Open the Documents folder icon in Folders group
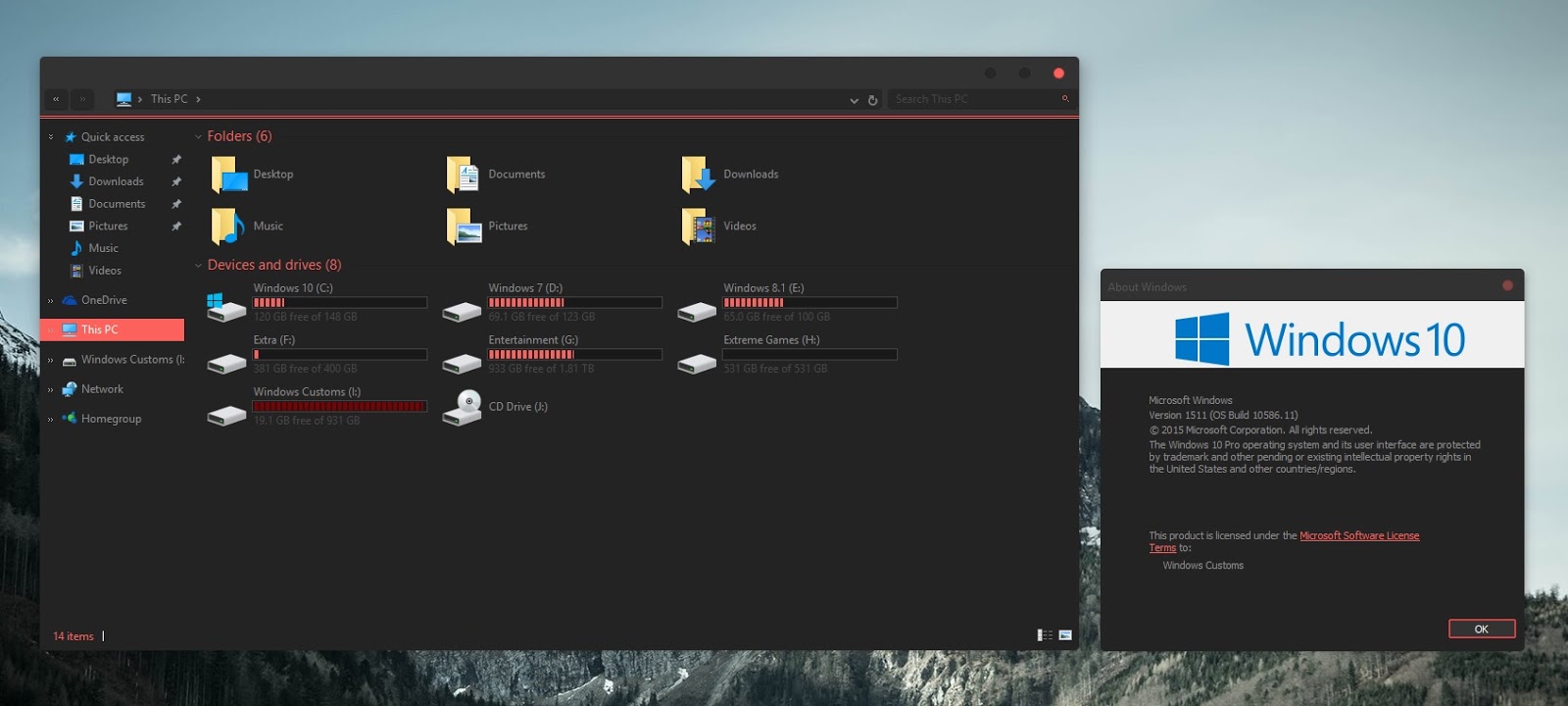 [464, 175]
